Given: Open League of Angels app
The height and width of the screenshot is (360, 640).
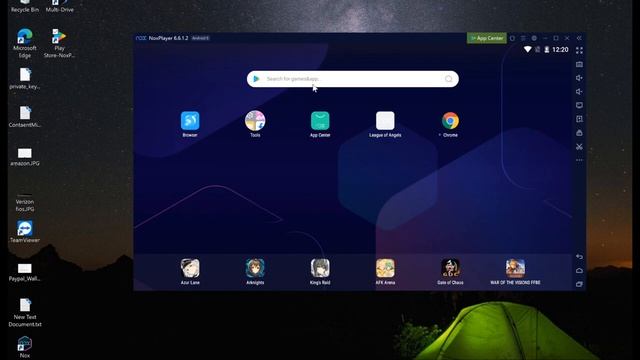Looking at the screenshot, I should tap(385, 121).
